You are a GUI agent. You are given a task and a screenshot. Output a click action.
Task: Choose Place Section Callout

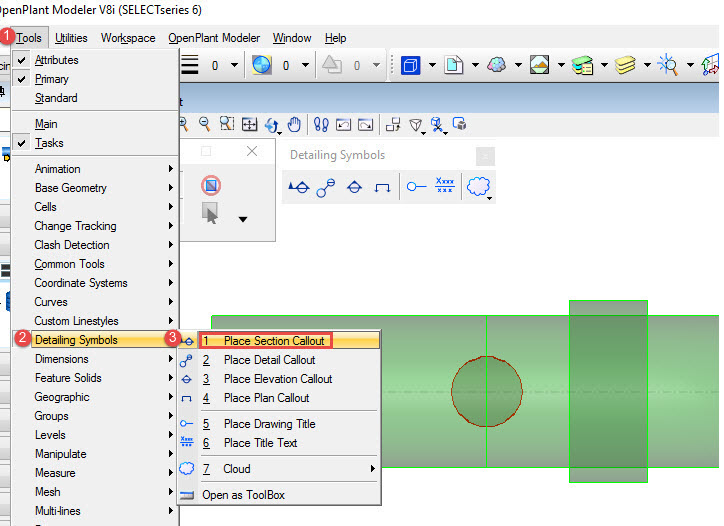click(279, 341)
